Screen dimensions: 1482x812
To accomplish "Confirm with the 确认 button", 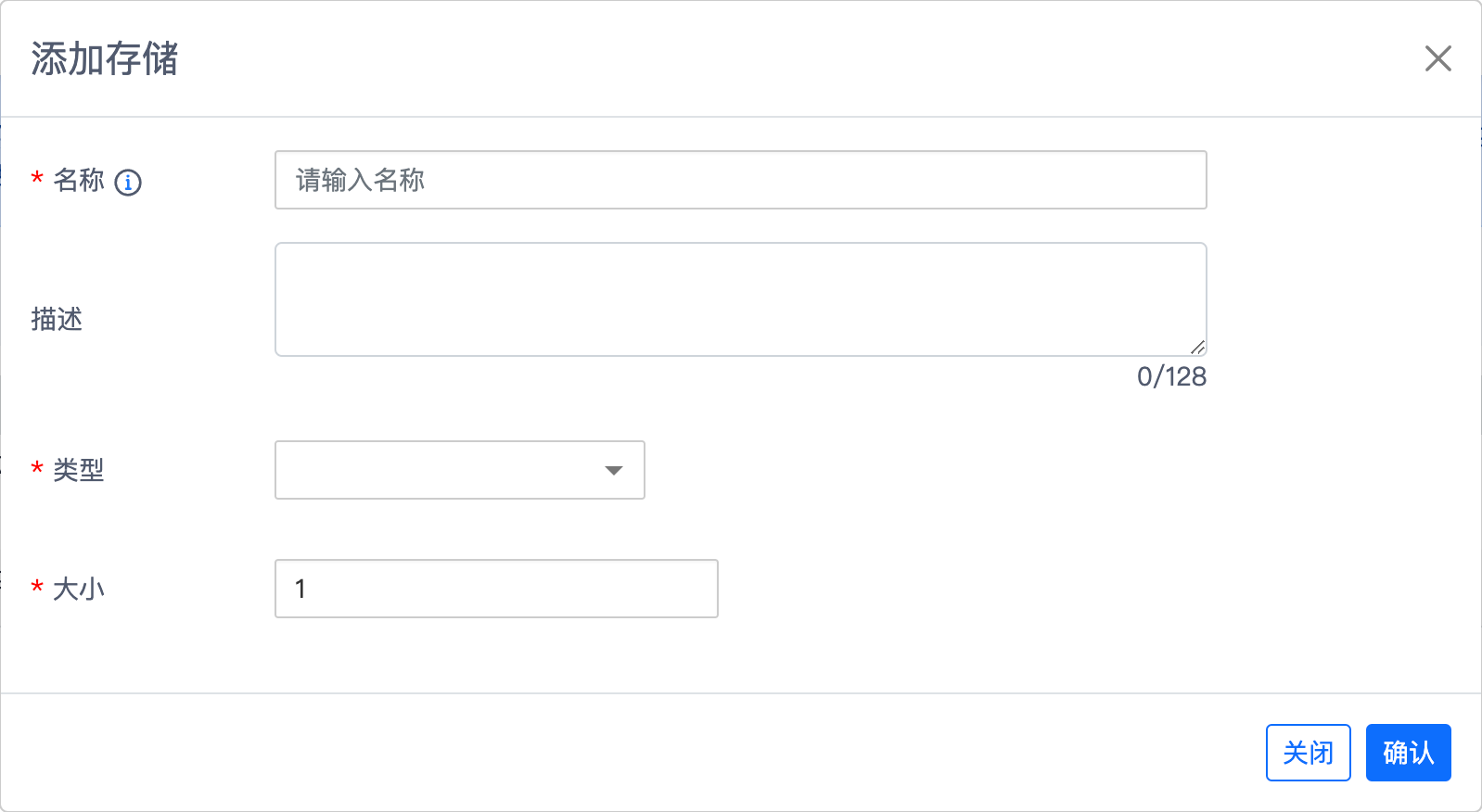I will pos(1408,753).
